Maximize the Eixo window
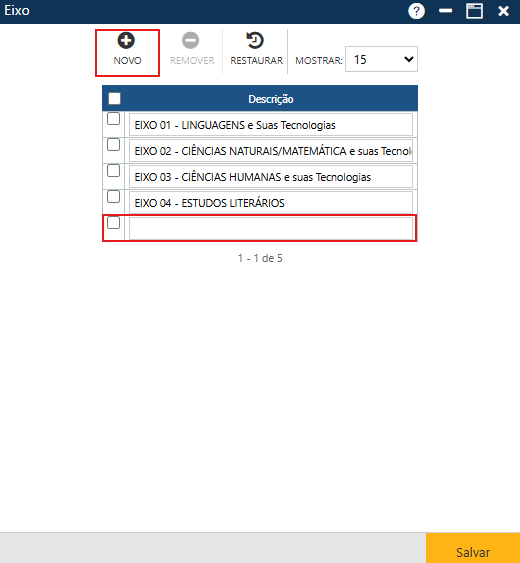Viewport: 520px width, 563px height. 474,11
